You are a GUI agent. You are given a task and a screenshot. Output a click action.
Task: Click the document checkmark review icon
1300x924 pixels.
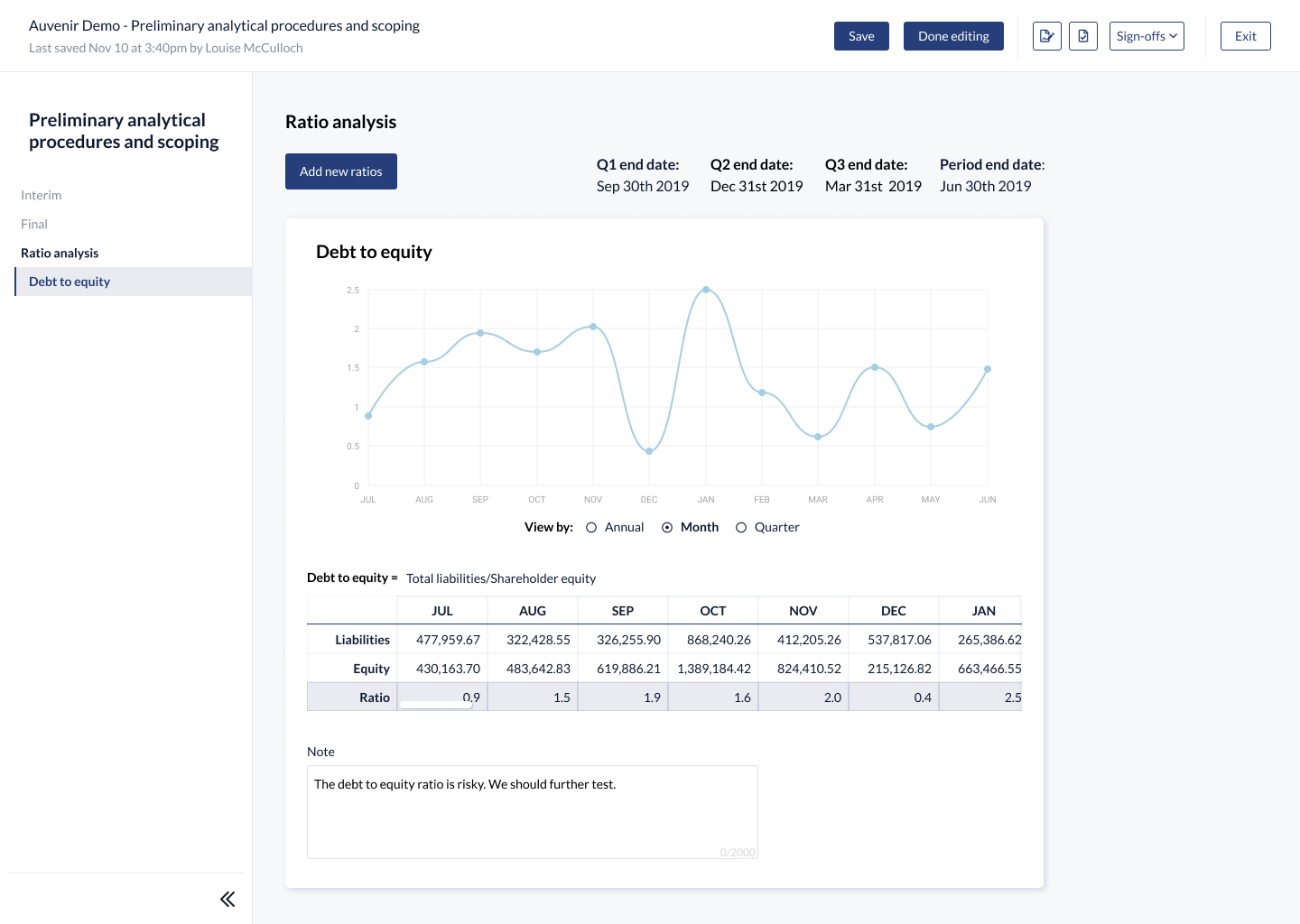1083,36
